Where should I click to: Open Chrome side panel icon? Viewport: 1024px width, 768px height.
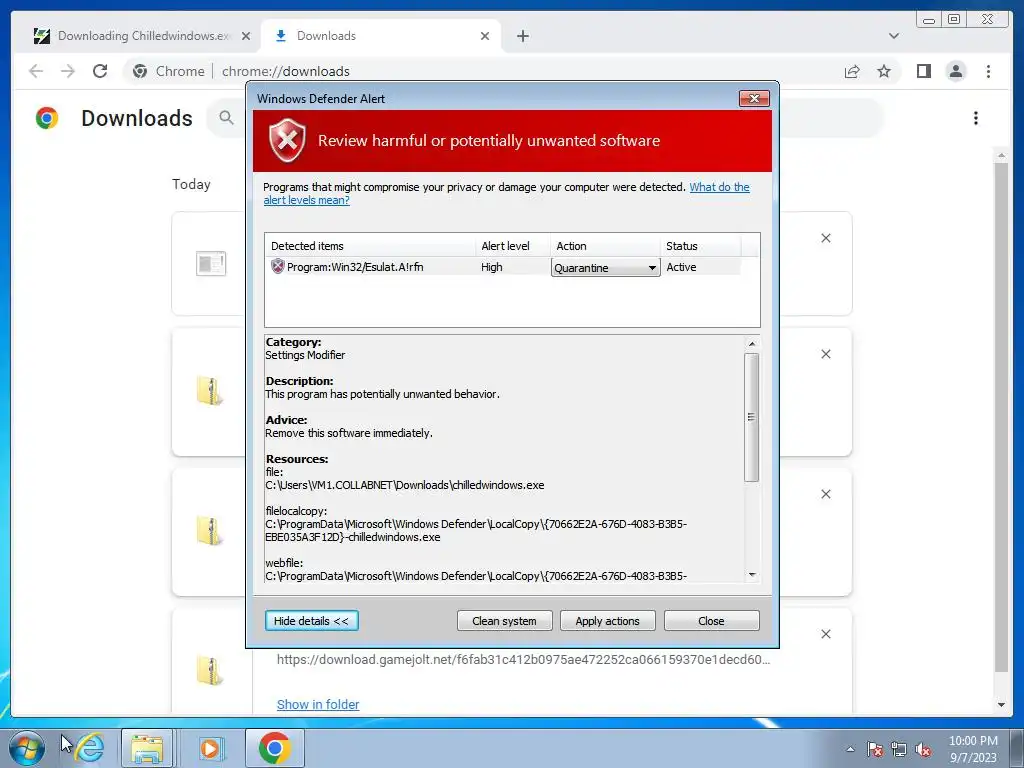pos(923,71)
